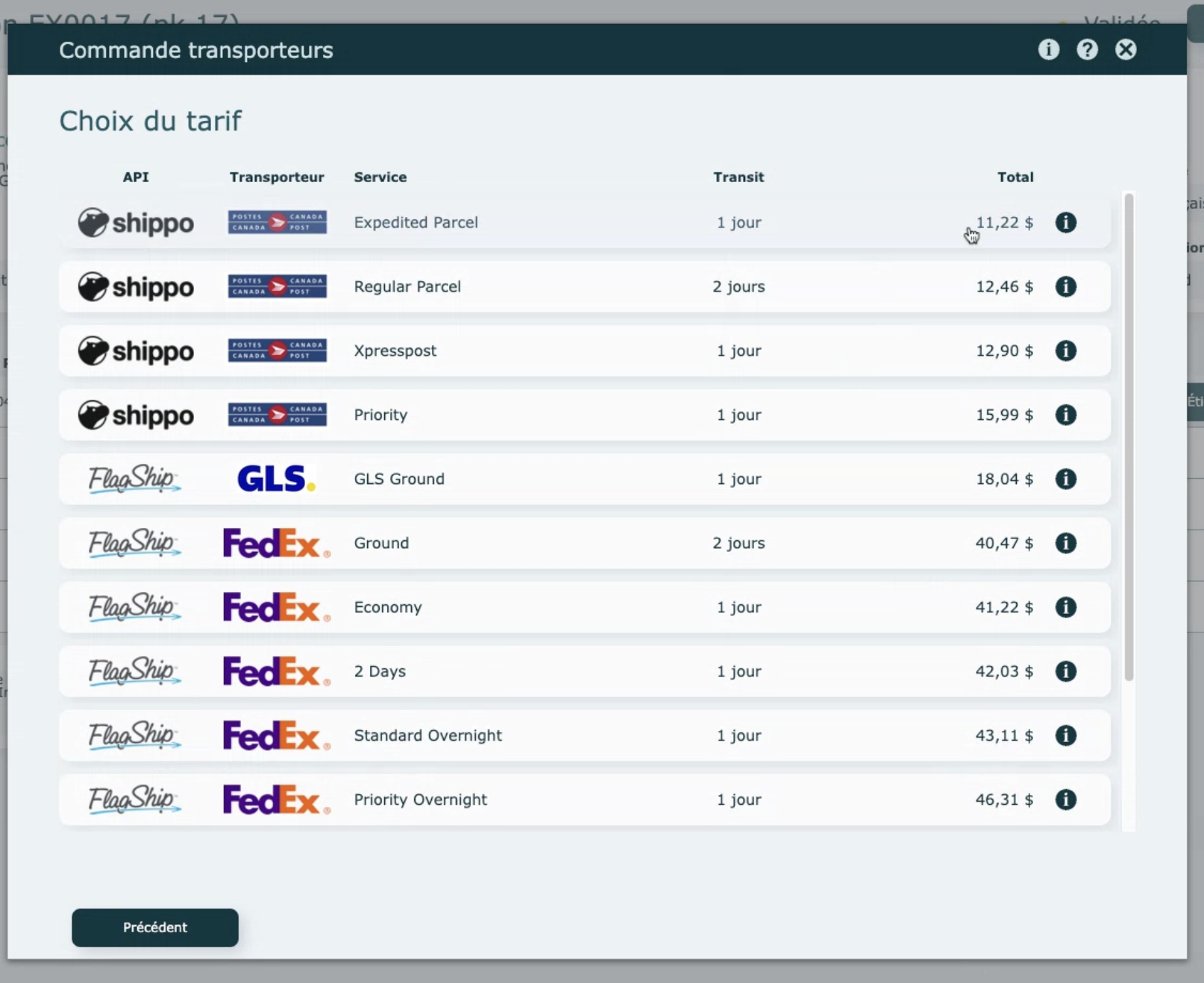
Task: Click the FedEx logo on Priority Overnight row
Action: pyautogui.click(x=276, y=800)
